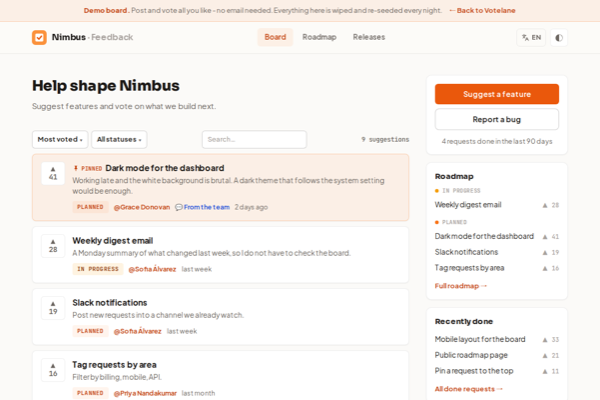Open Weekly digest email in Roadmap panel

pyautogui.click(x=468, y=205)
